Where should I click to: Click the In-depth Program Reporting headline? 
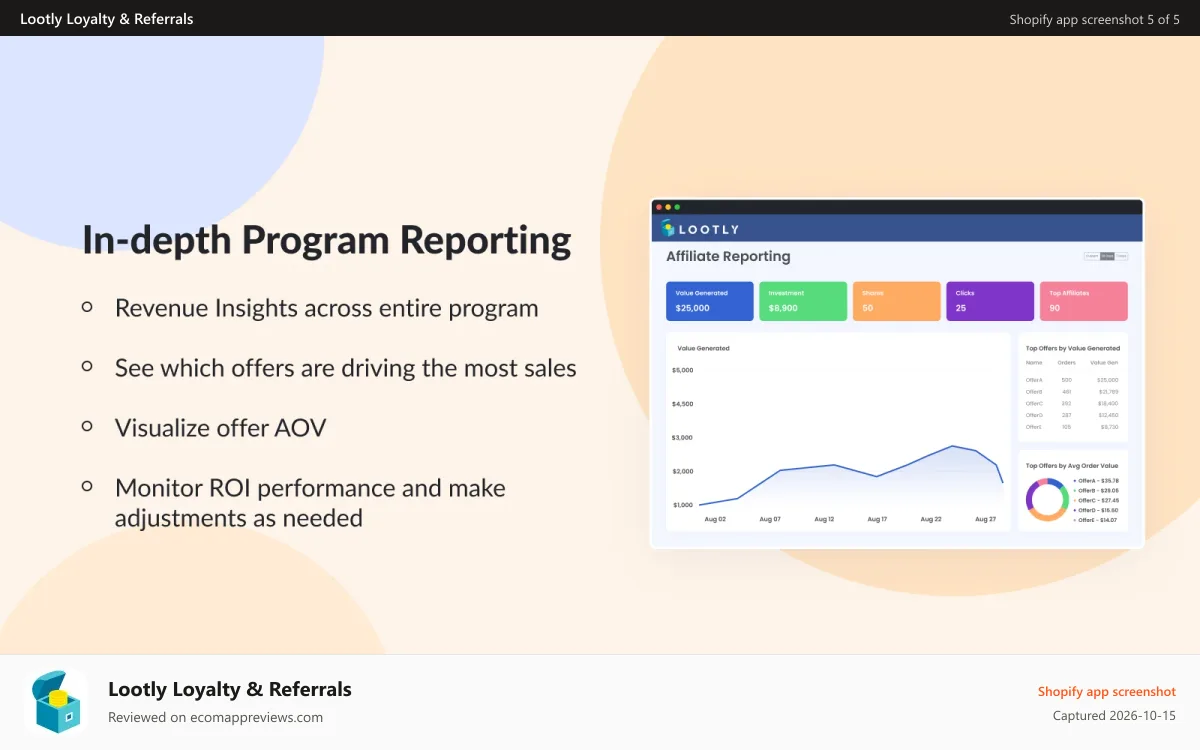[327, 241]
